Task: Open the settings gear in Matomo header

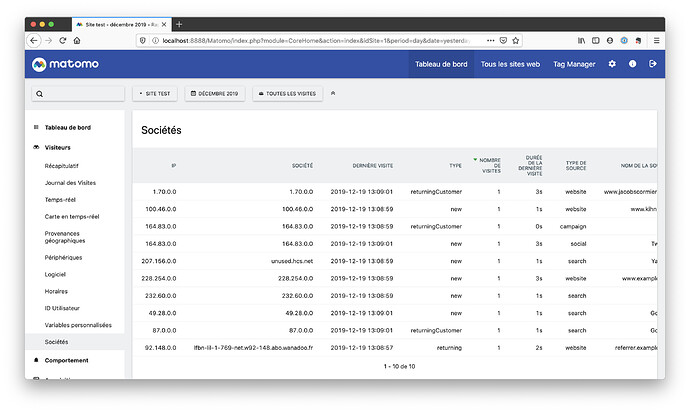Action: 612,64
